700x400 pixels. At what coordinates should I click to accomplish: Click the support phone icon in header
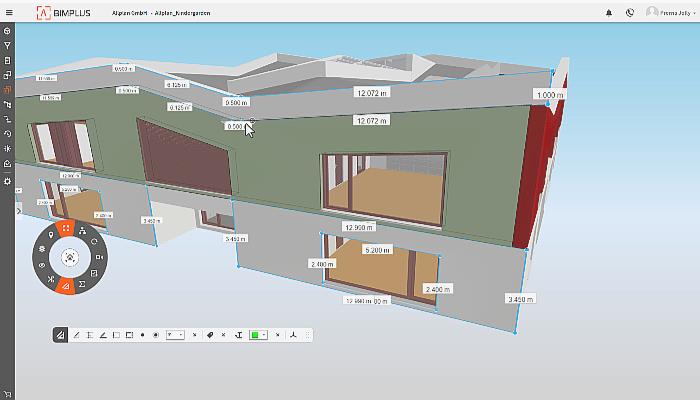[629, 13]
